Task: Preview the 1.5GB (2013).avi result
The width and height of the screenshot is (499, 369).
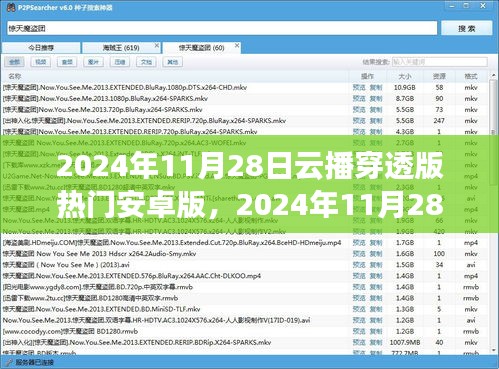Action: click(359, 265)
